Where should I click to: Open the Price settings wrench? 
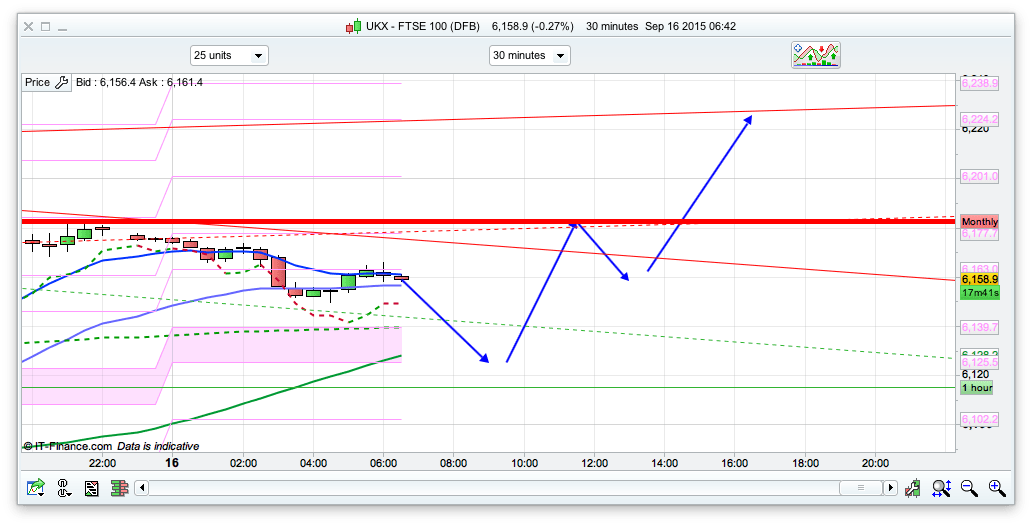[x=60, y=82]
